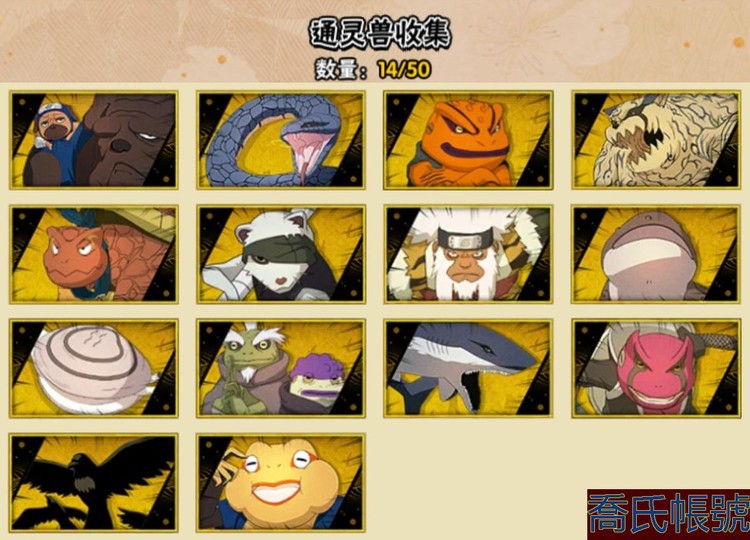
Task: Select the beige fanged beast card
Action: tap(656, 140)
